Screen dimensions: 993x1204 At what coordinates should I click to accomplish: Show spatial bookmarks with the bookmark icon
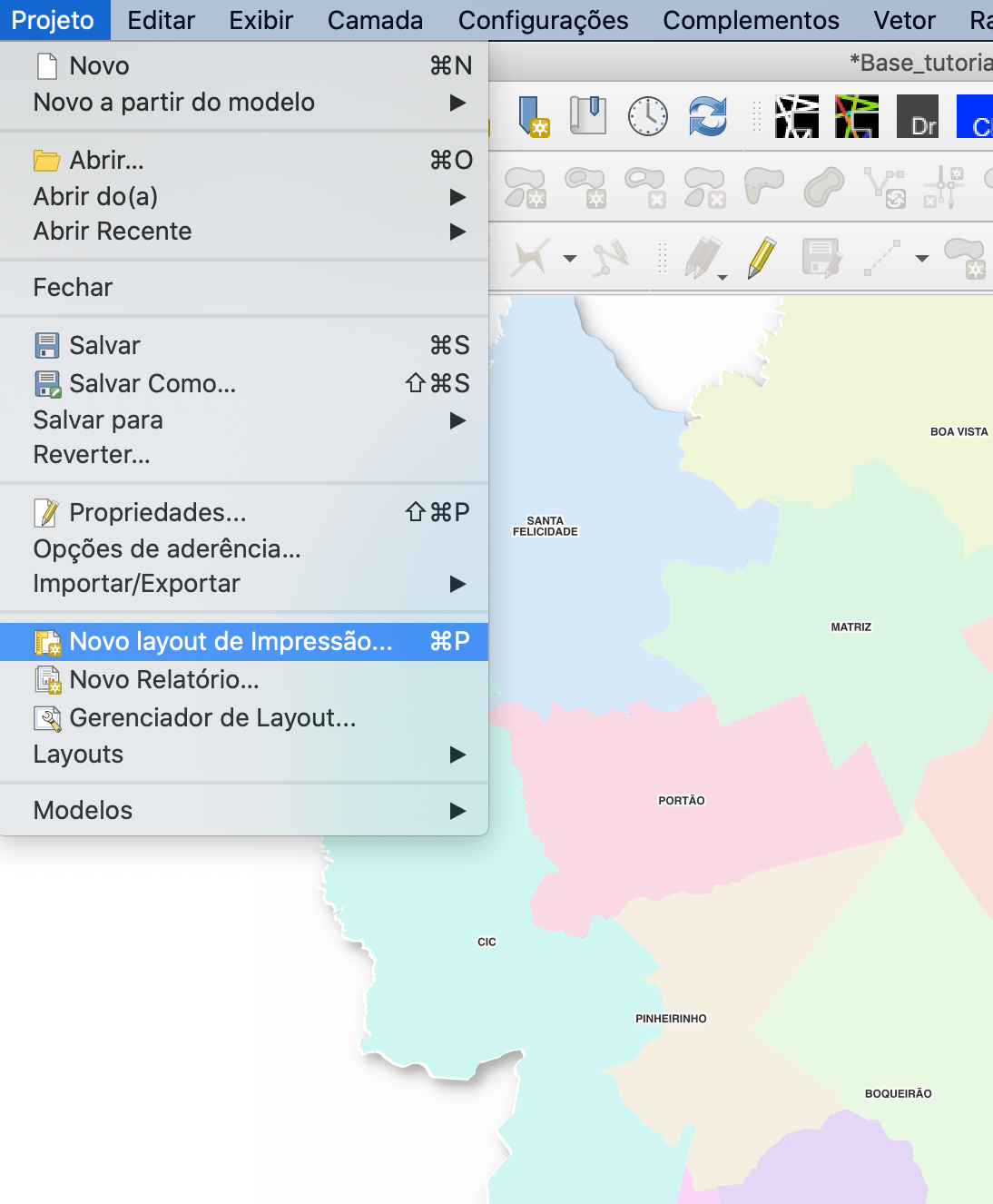pos(588,116)
